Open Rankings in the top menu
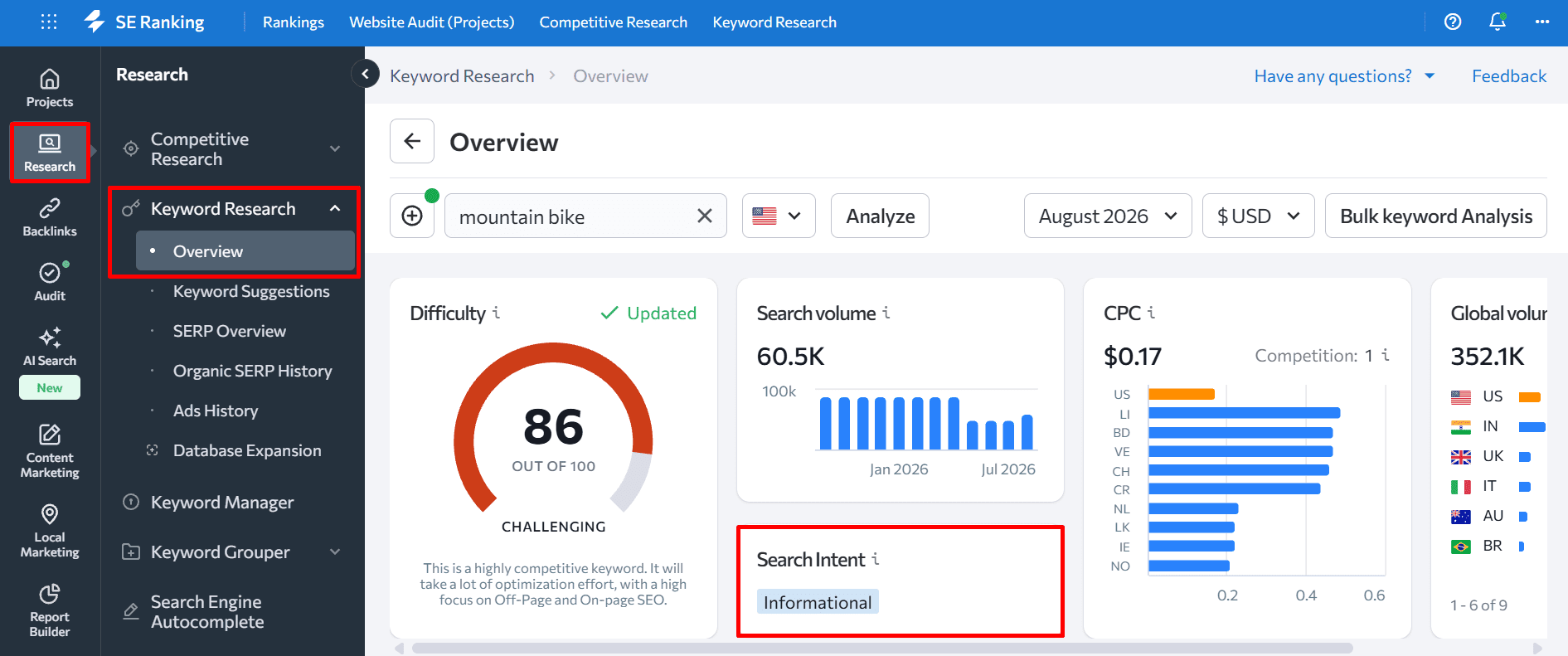The image size is (1568, 656). tap(294, 22)
